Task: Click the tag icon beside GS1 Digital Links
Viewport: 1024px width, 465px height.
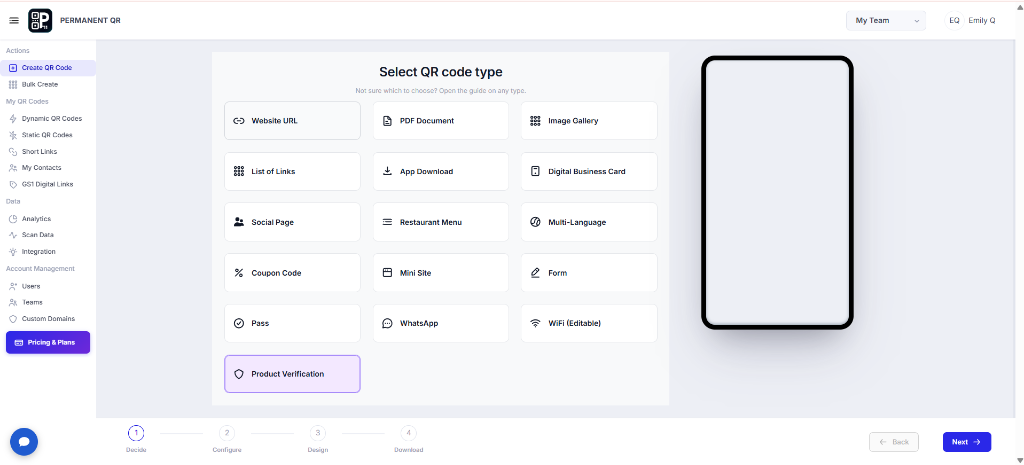Action: (x=13, y=184)
